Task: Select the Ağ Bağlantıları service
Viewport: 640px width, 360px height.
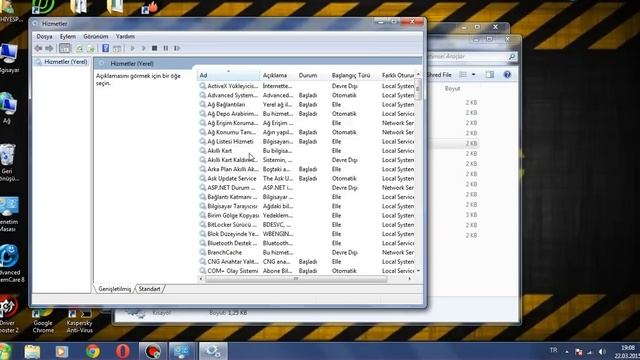Action: (307, 104)
